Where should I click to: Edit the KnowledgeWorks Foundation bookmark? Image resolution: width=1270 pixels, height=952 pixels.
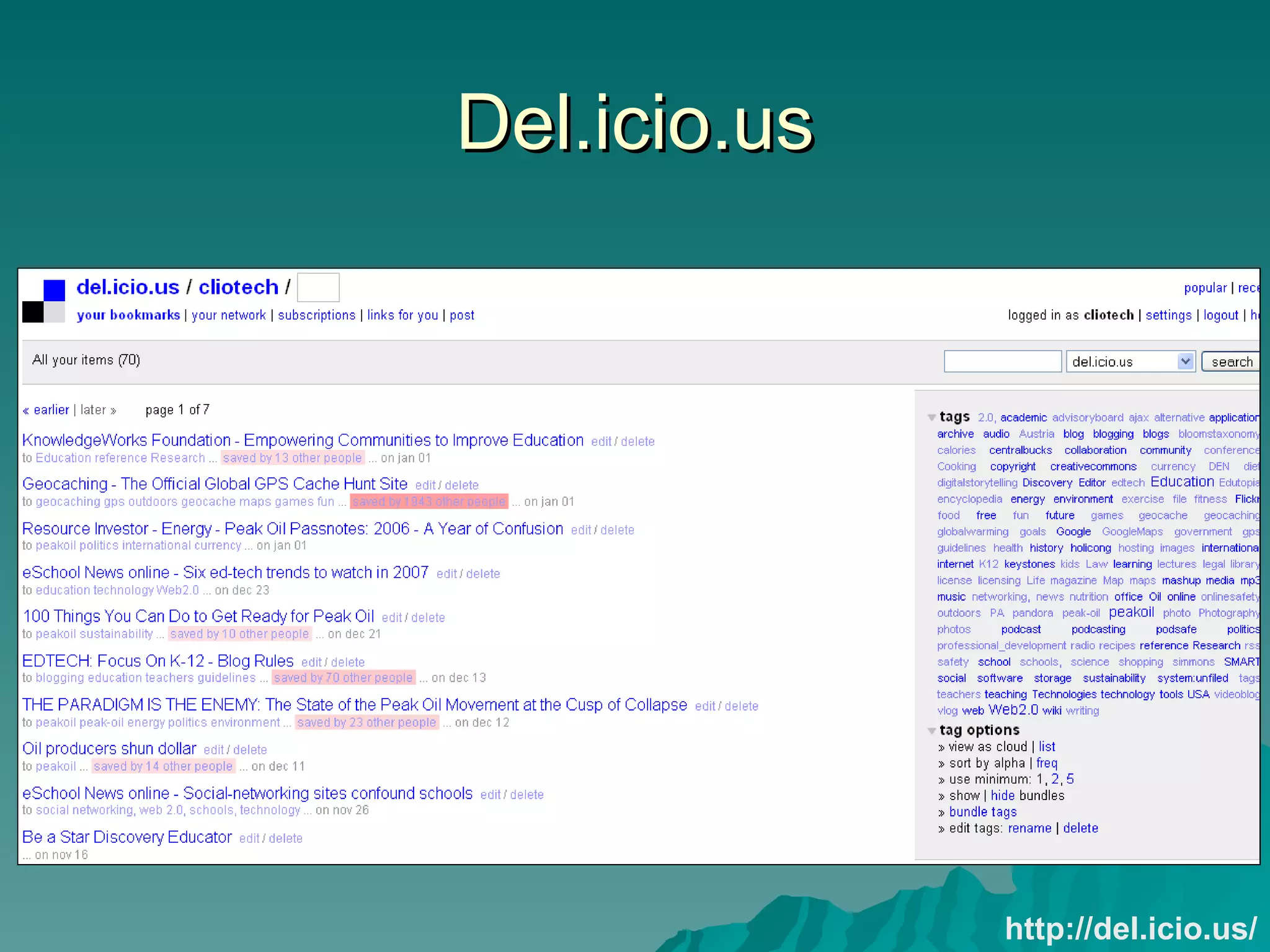(x=601, y=441)
